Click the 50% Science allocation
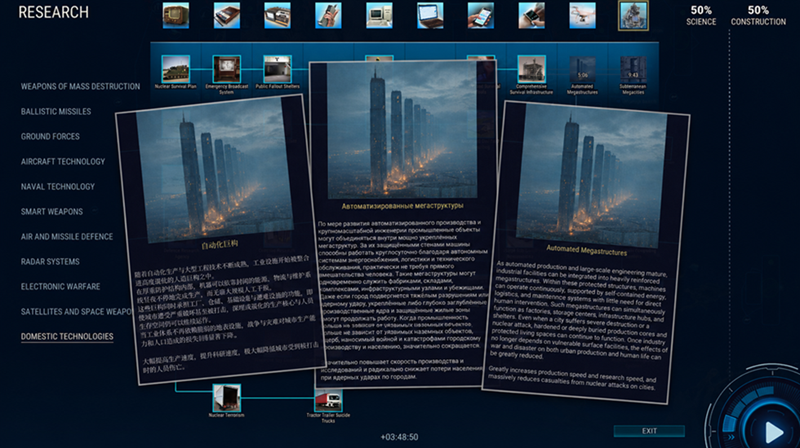800x448 pixels. tap(701, 15)
